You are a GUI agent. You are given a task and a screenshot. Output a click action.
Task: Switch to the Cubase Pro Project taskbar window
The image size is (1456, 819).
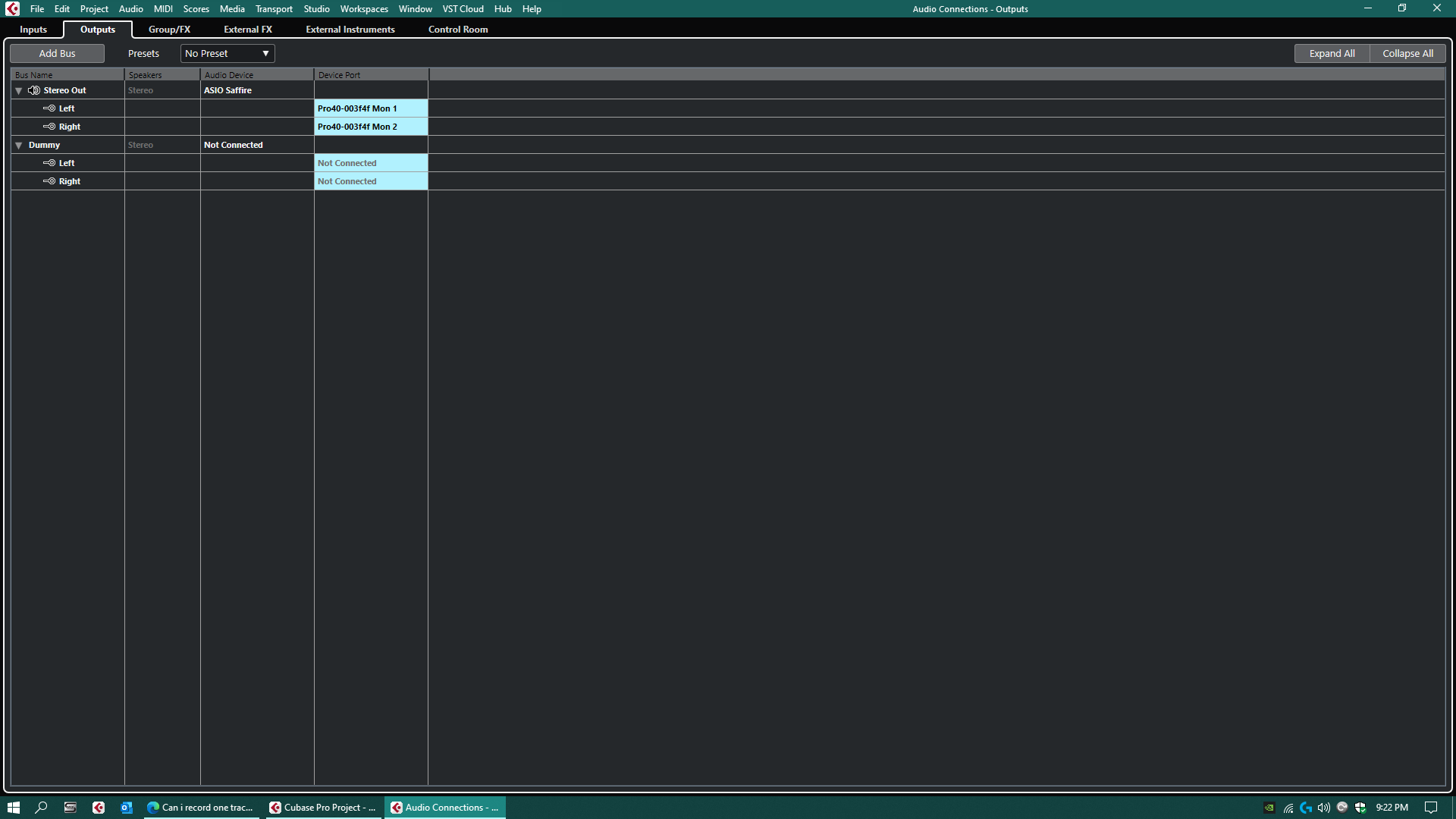coord(323,808)
